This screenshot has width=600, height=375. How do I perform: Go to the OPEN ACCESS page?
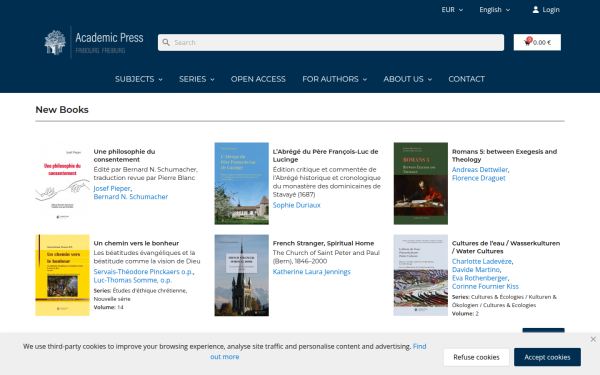[x=258, y=79]
